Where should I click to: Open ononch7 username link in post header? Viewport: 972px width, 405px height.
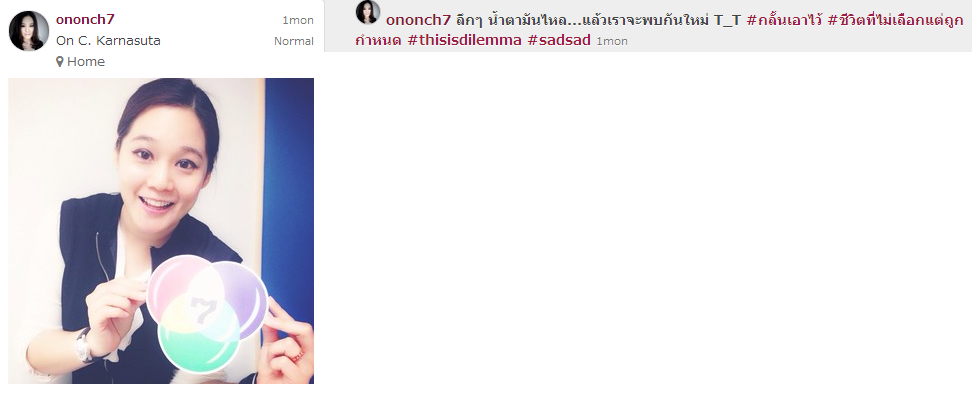coord(85,19)
